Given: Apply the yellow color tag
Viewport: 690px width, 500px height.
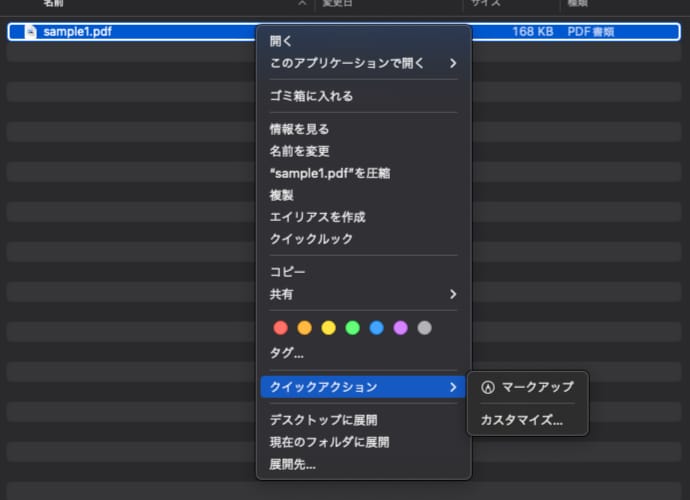Looking at the screenshot, I should click(x=328, y=328).
